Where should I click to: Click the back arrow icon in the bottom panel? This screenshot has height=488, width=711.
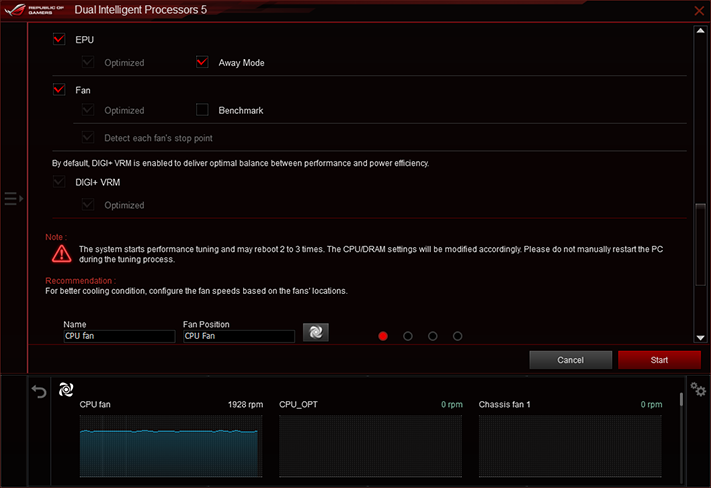[39, 391]
